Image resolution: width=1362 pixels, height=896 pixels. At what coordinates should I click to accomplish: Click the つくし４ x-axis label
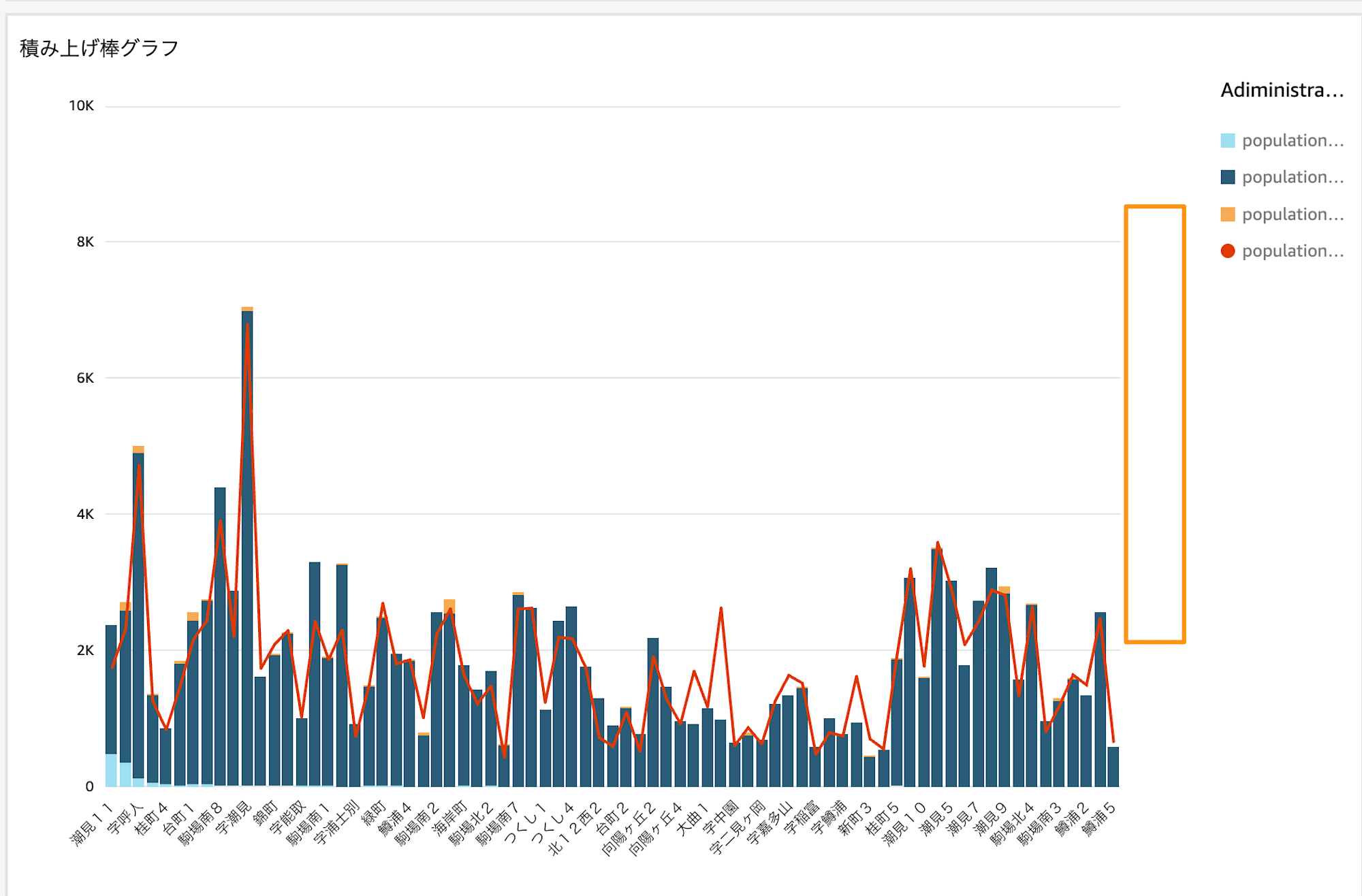click(553, 822)
